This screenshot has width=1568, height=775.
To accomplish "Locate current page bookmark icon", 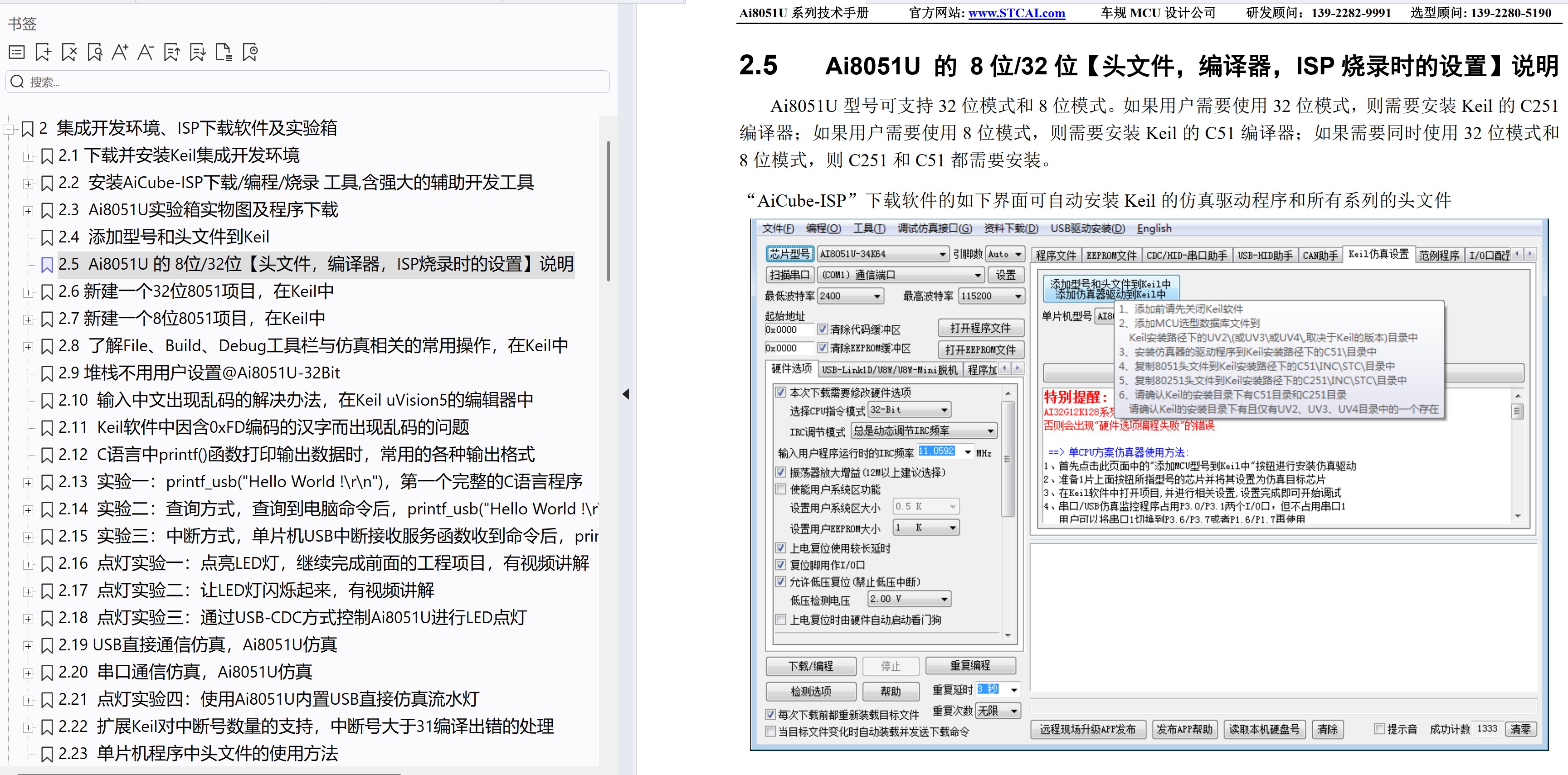I will [249, 52].
